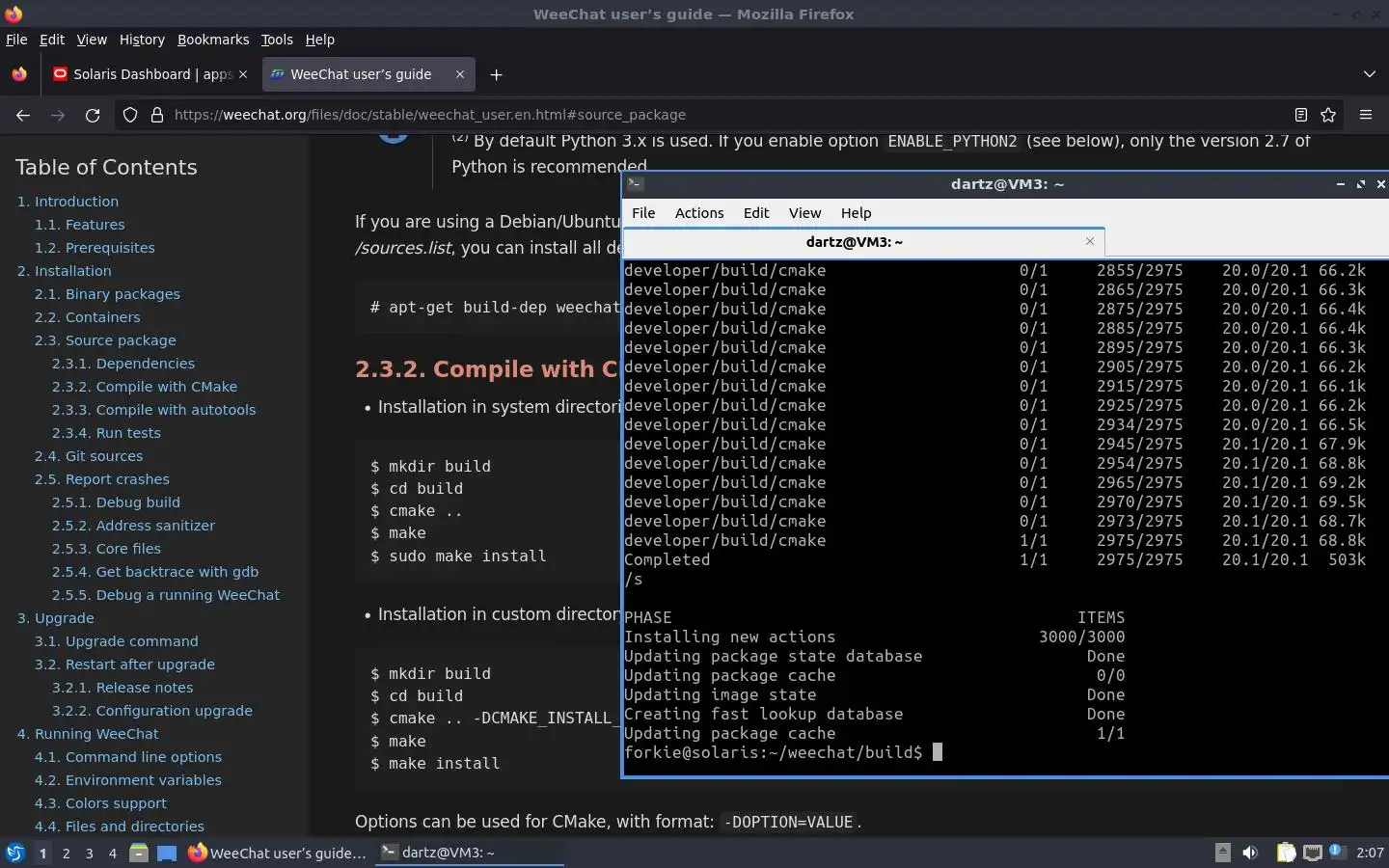Open terminal Edit menu
Image resolution: width=1389 pixels, height=868 pixels.
click(x=756, y=213)
